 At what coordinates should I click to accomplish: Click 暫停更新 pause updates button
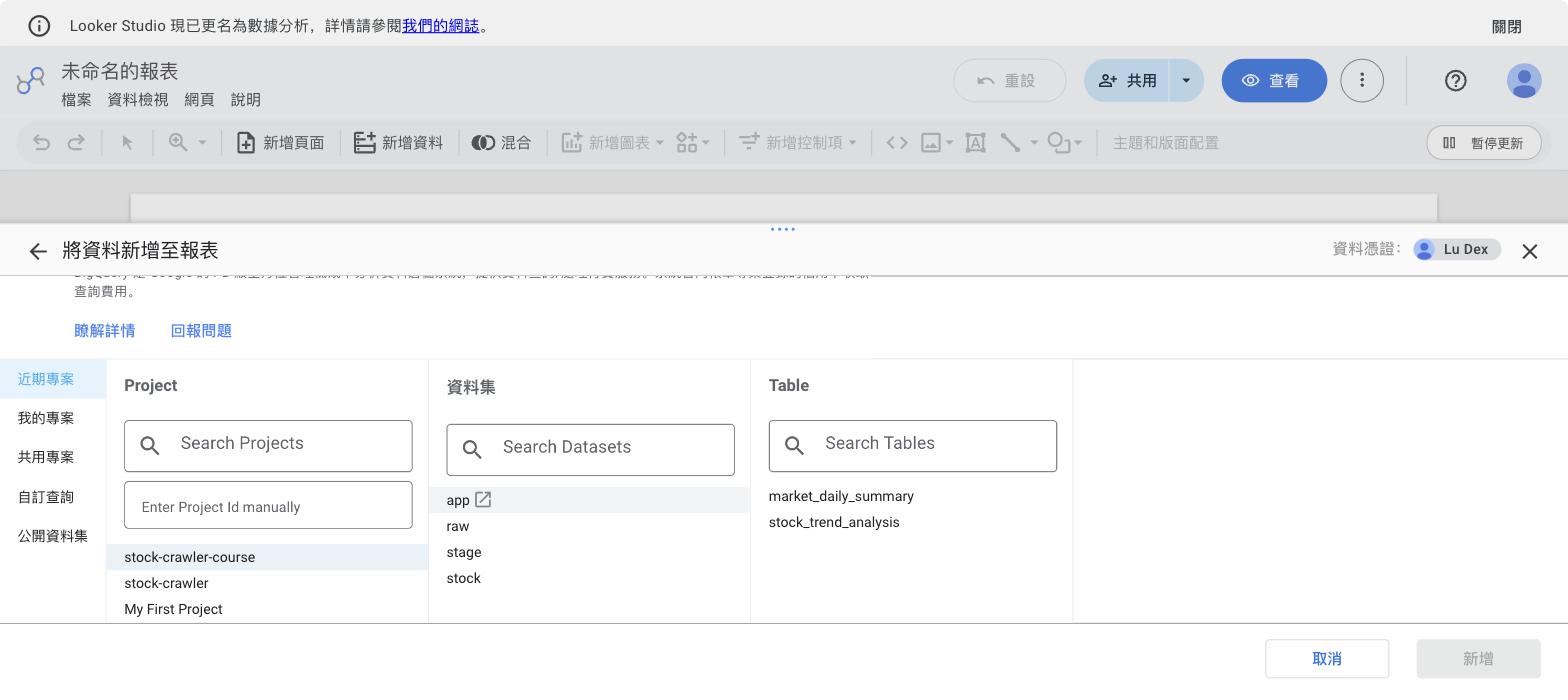[1484, 143]
